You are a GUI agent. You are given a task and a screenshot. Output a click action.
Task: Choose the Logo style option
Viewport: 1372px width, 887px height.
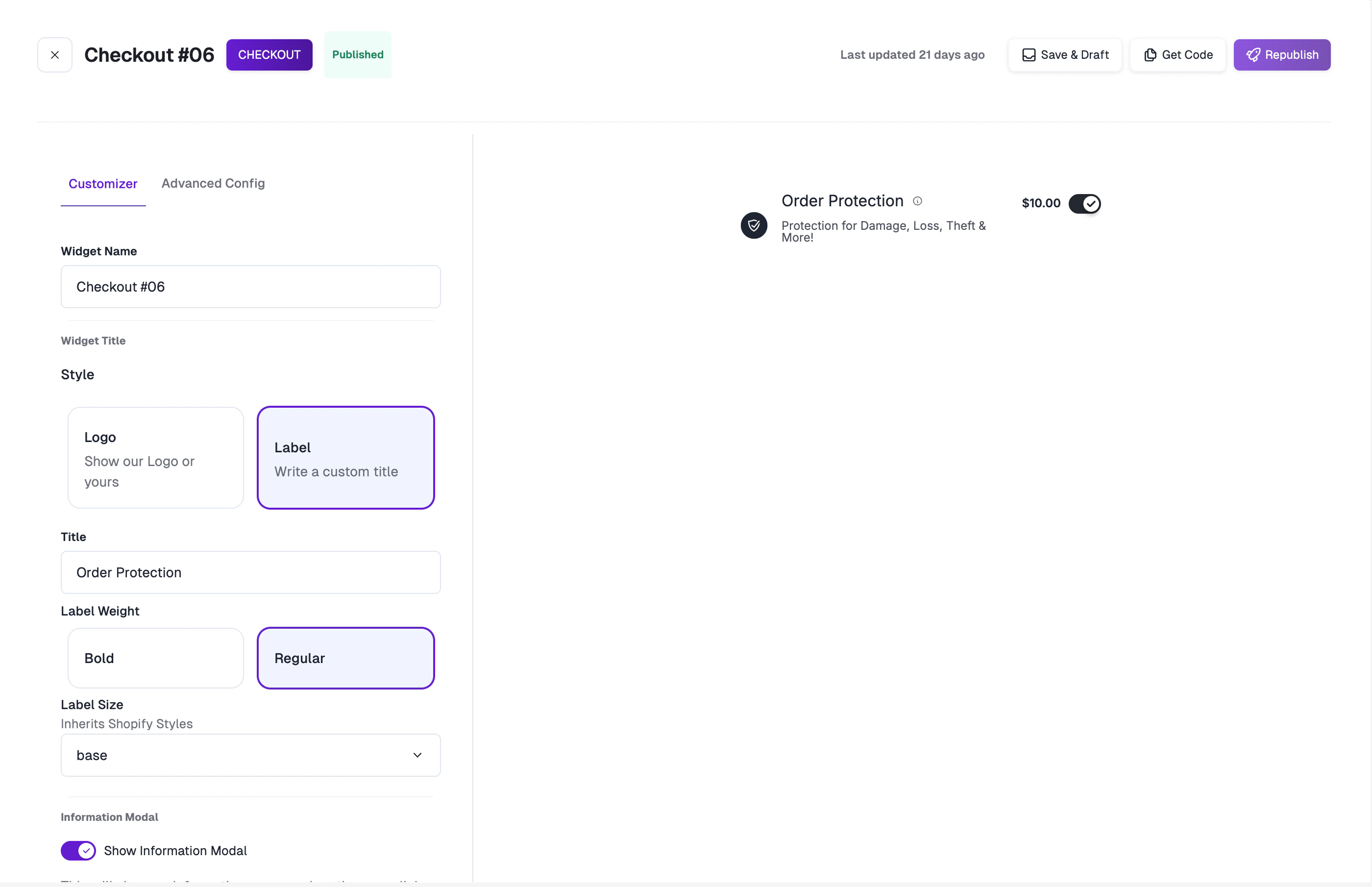pos(155,457)
